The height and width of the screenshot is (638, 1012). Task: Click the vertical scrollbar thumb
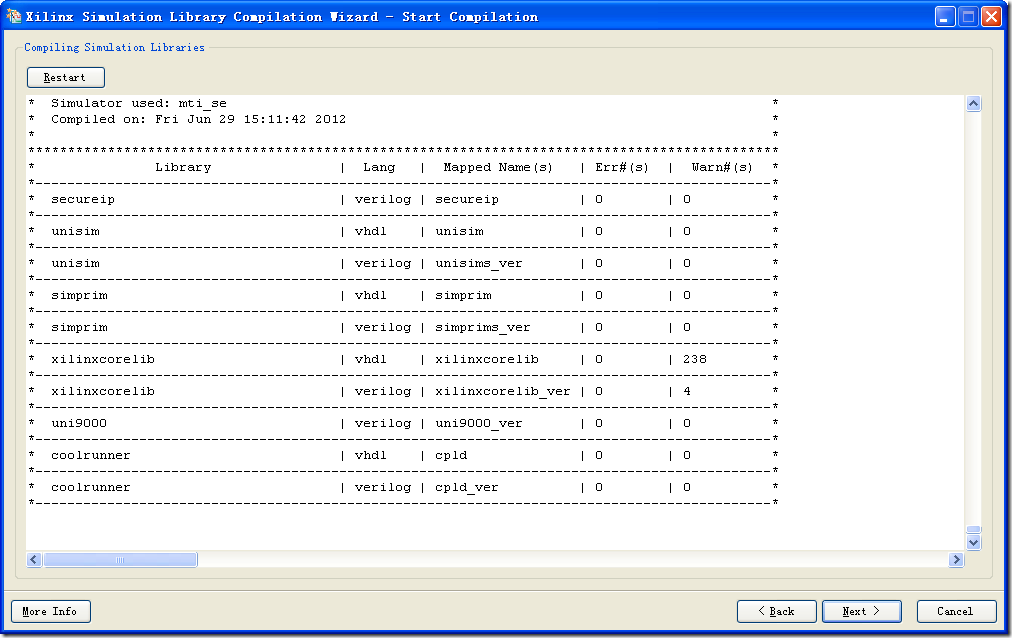pos(973,529)
